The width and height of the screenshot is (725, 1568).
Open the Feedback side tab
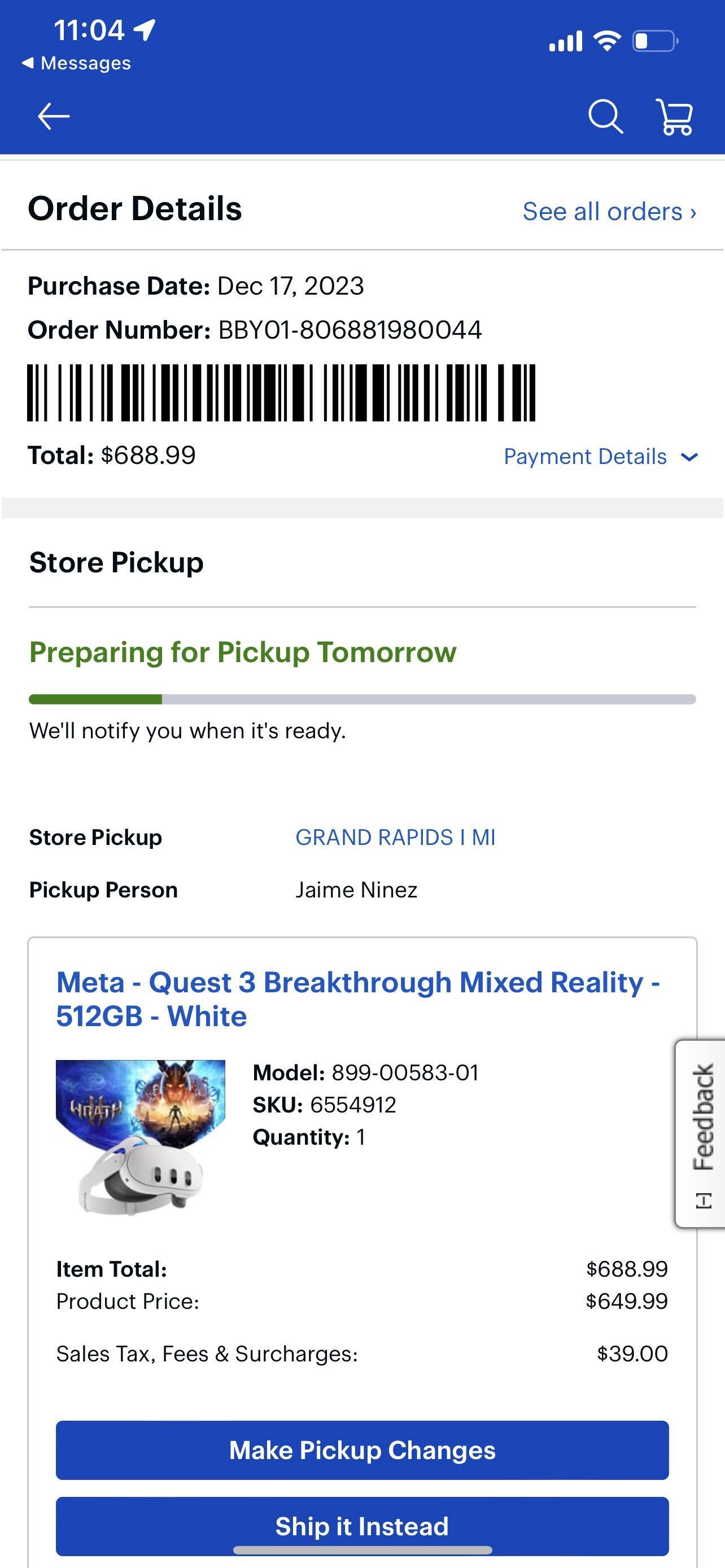click(x=701, y=1133)
